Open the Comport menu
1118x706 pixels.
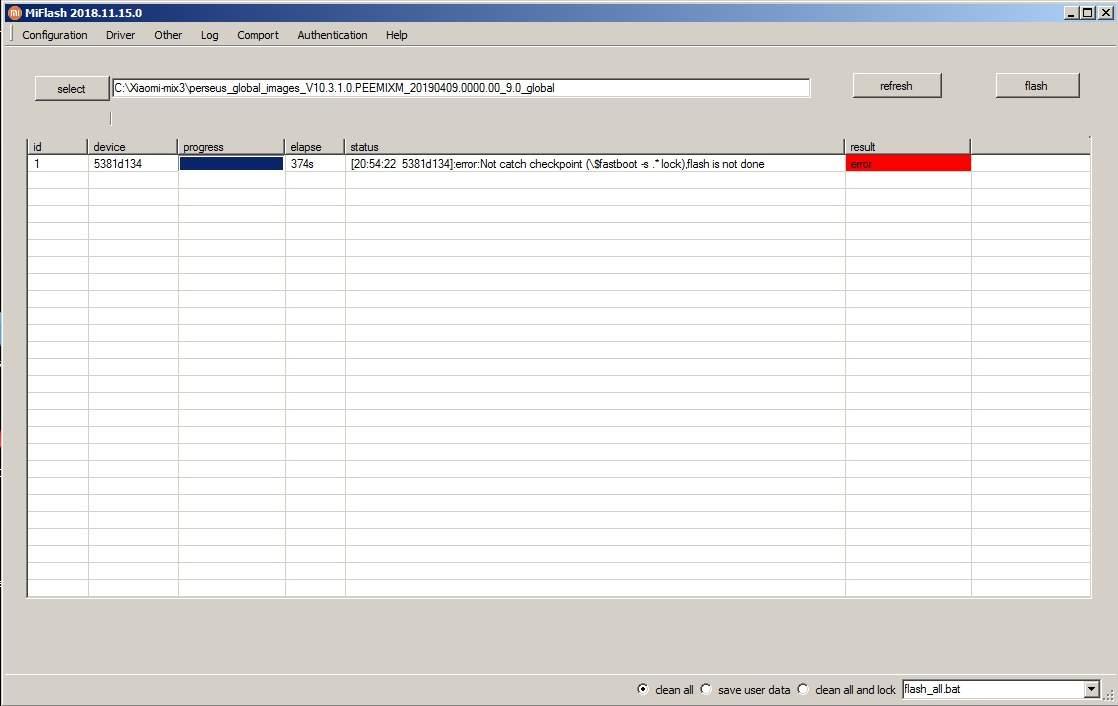point(258,35)
